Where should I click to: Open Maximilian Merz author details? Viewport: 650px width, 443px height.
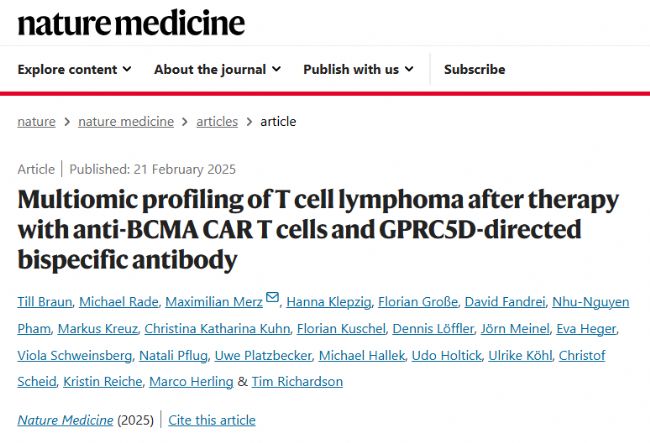click(x=215, y=301)
